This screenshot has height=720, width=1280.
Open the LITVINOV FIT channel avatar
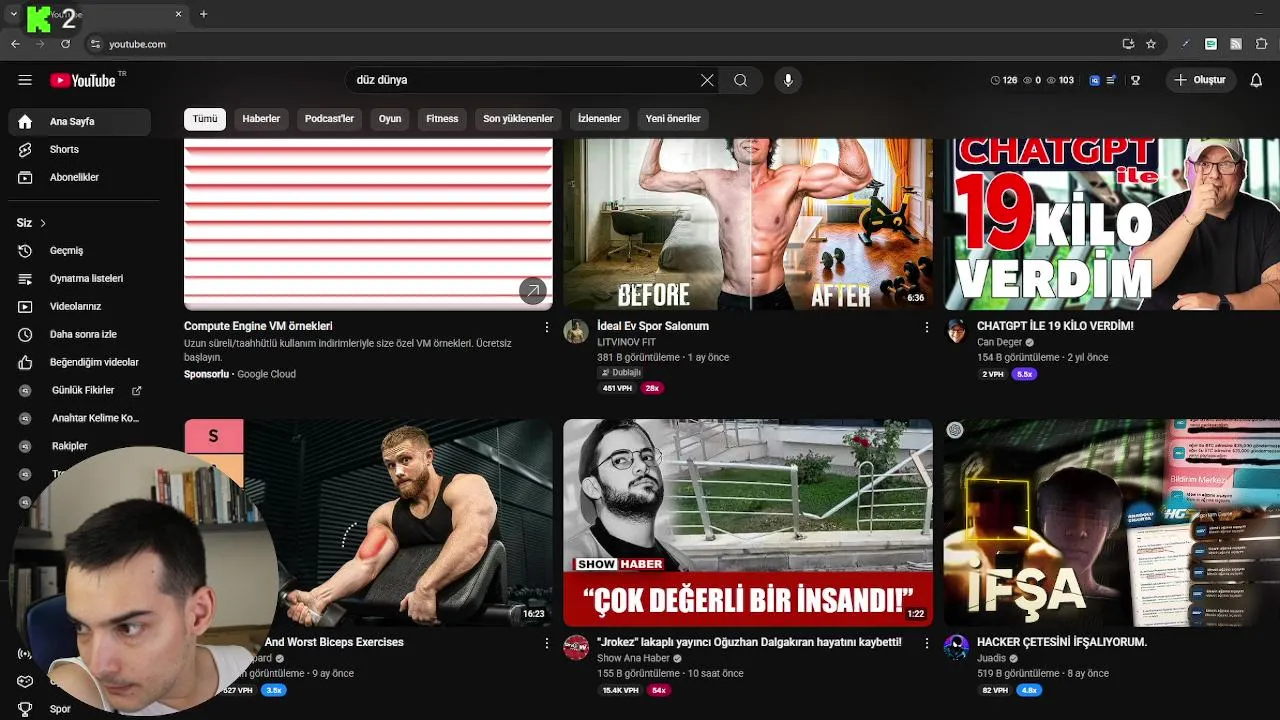576,331
